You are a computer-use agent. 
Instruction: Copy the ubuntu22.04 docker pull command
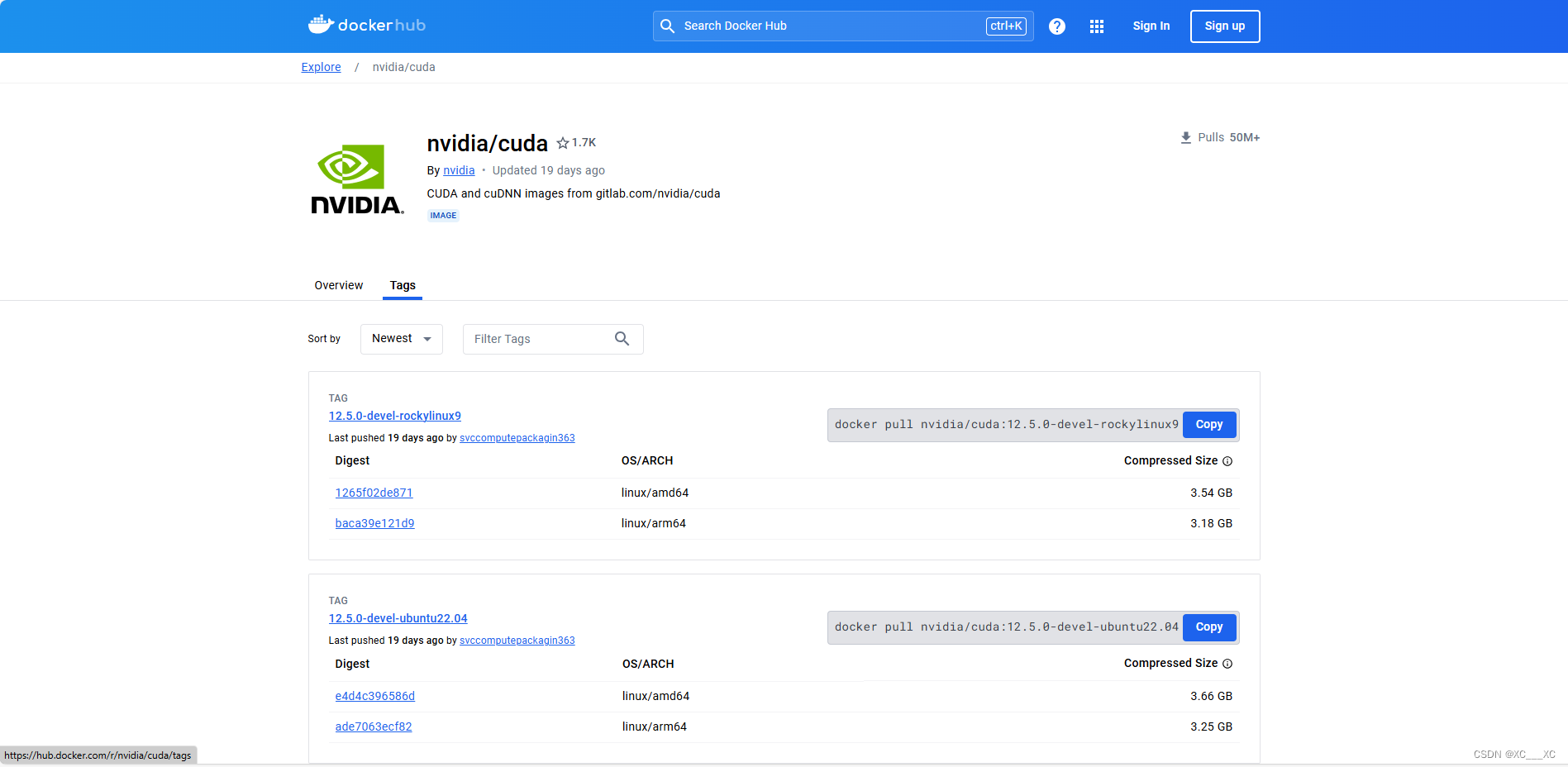click(x=1209, y=627)
